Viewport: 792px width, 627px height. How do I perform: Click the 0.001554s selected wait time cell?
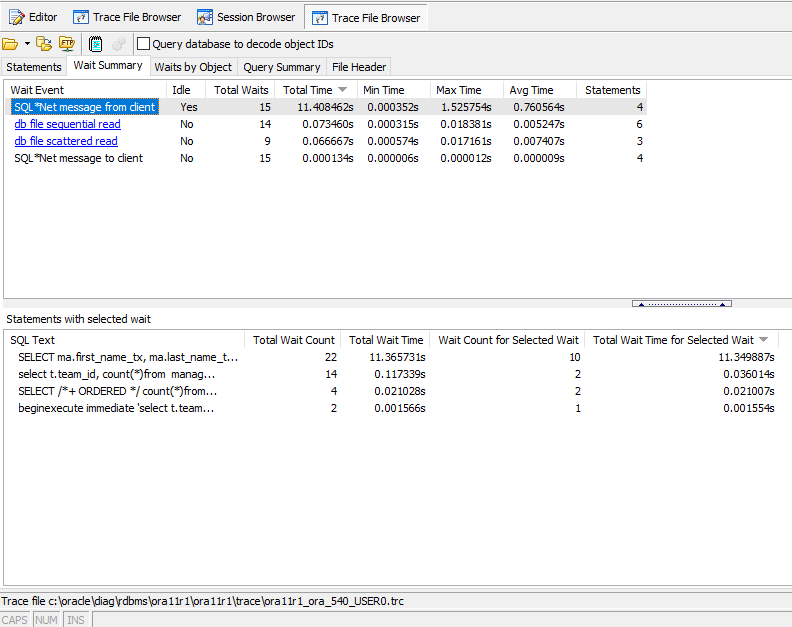tap(749, 408)
